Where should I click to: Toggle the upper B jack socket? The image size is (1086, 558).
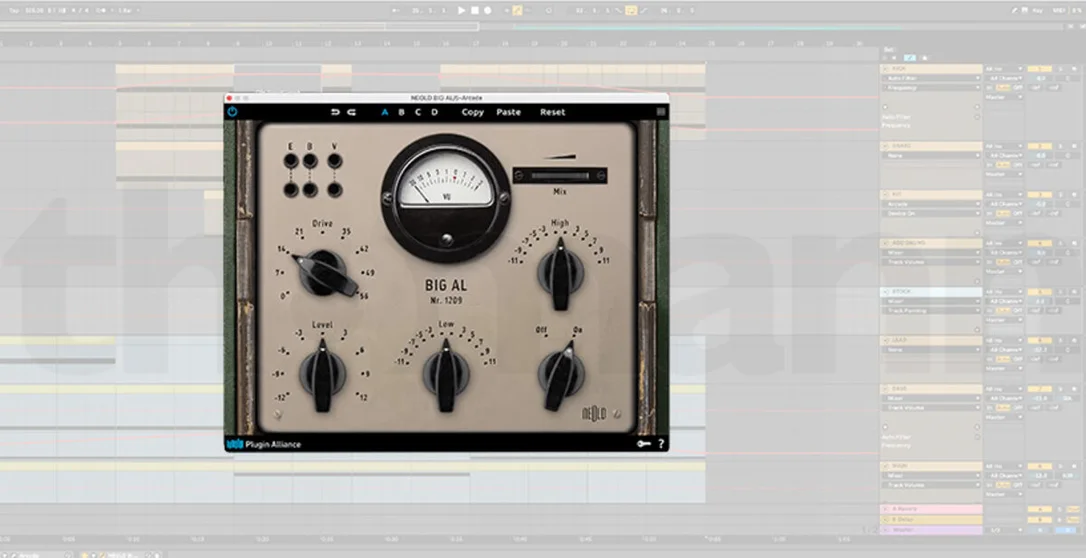[x=310, y=161]
